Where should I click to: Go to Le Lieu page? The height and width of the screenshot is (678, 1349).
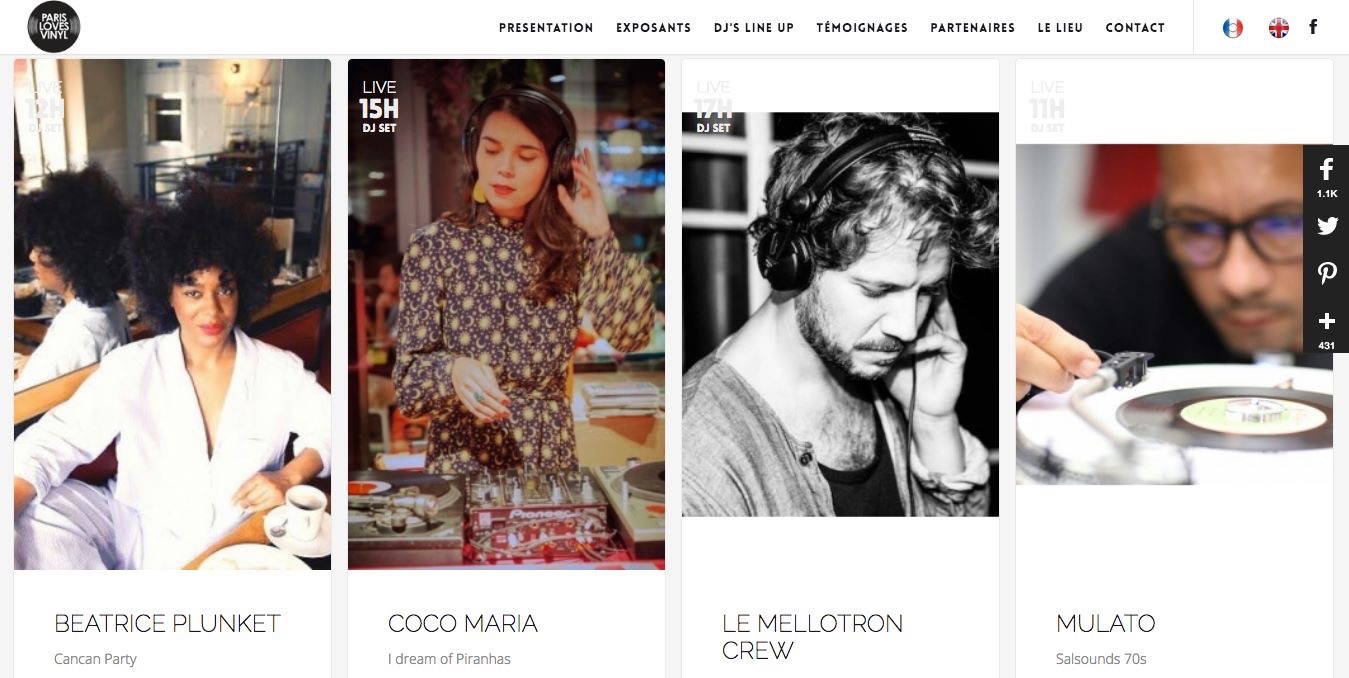coord(1060,28)
